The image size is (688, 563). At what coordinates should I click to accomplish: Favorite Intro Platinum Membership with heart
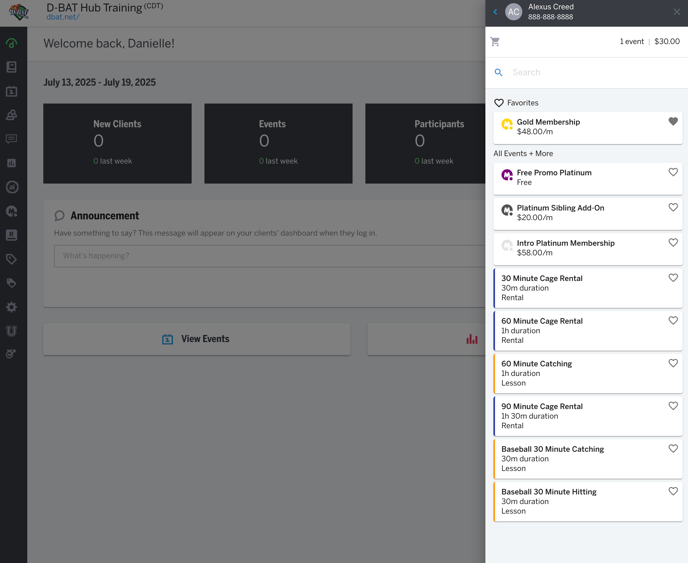pos(673,243)
